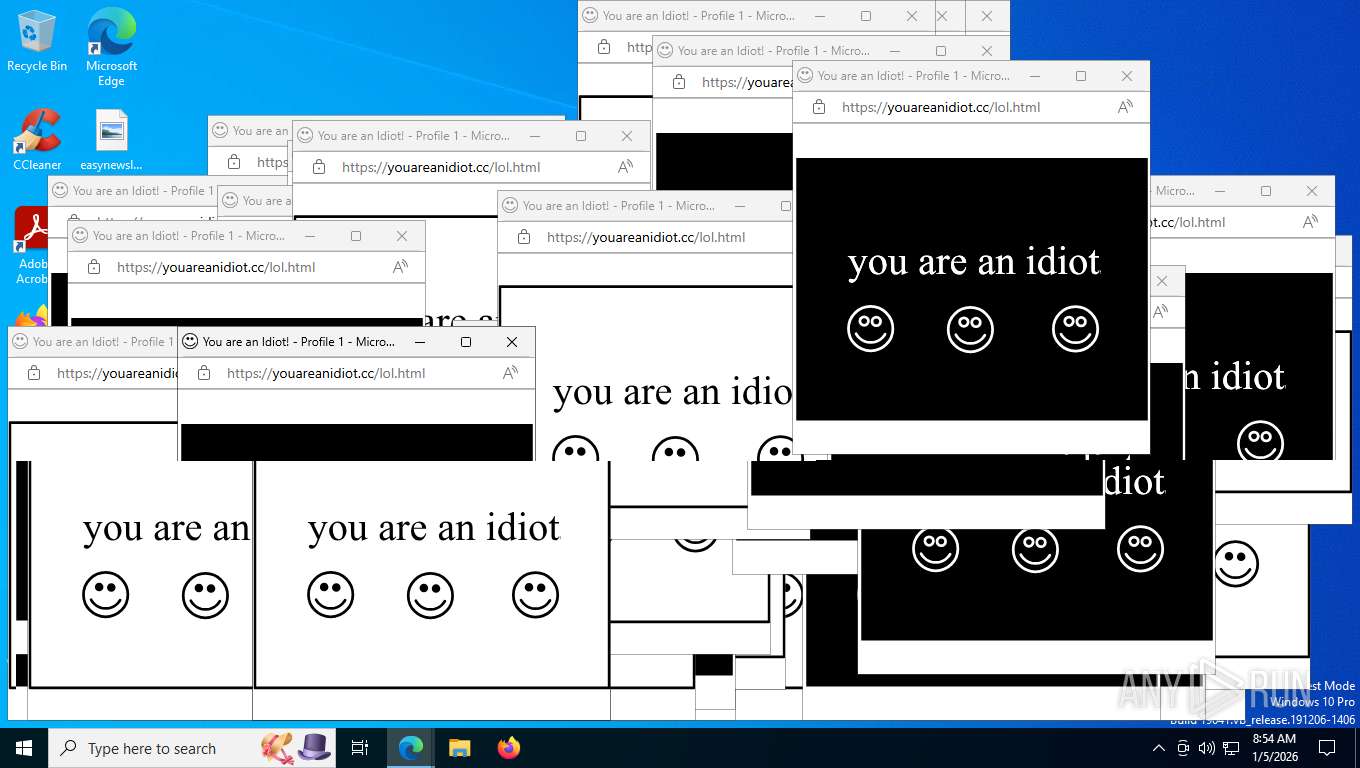Click Read aloud in window beside easynewsl icon
Viewport: 1360px width, 768px height.
click(625, 167)
